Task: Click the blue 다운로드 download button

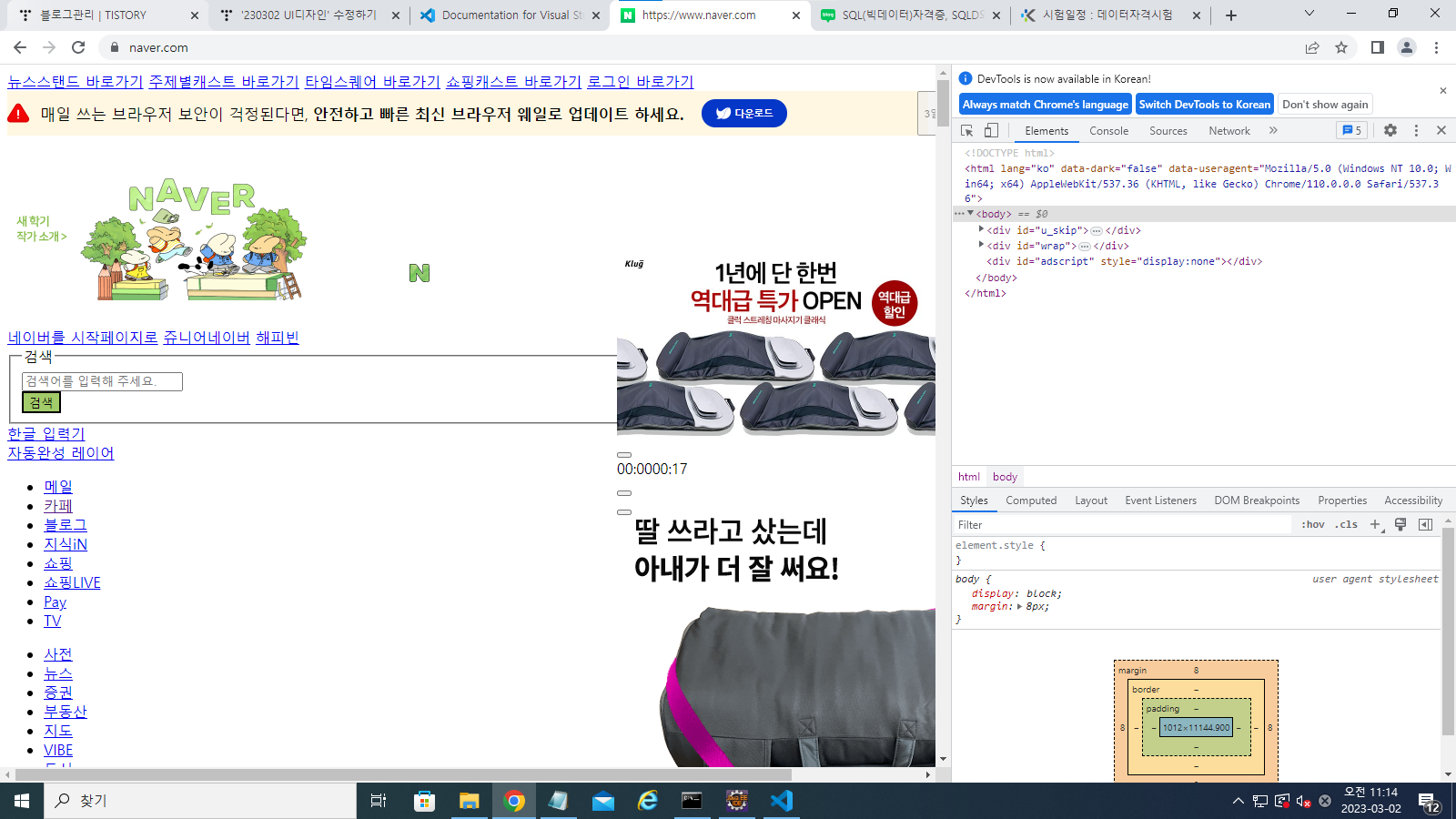Action: 743,114
